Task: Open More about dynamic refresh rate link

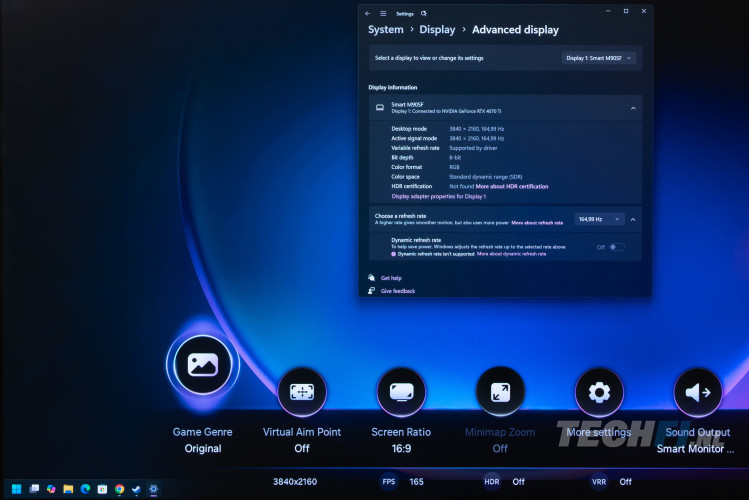Action: click(x=511, y=254)
